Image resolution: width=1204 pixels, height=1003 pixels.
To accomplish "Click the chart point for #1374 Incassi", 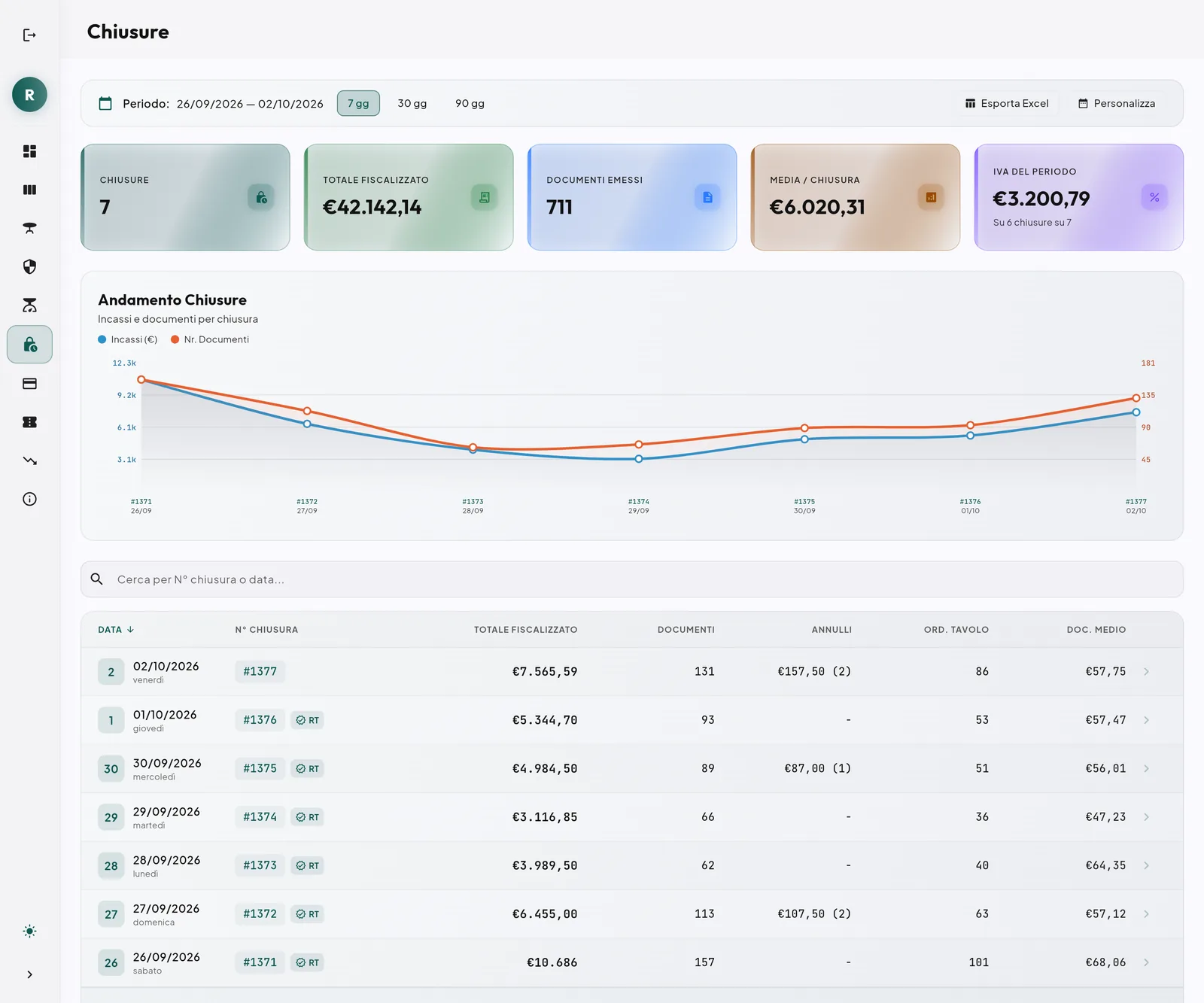I will (x=639, y=459).
